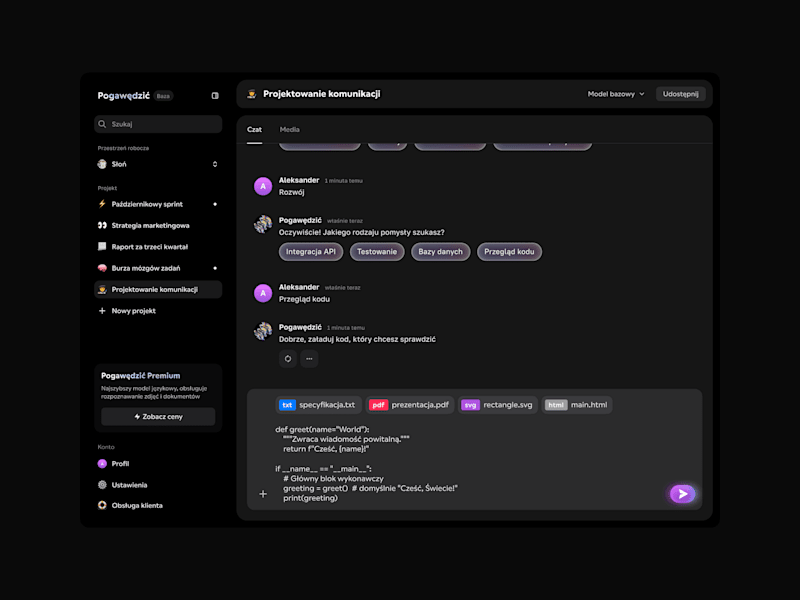Click the Baza plan badge
Screen dimensions: 800x600
click(163, 96)
